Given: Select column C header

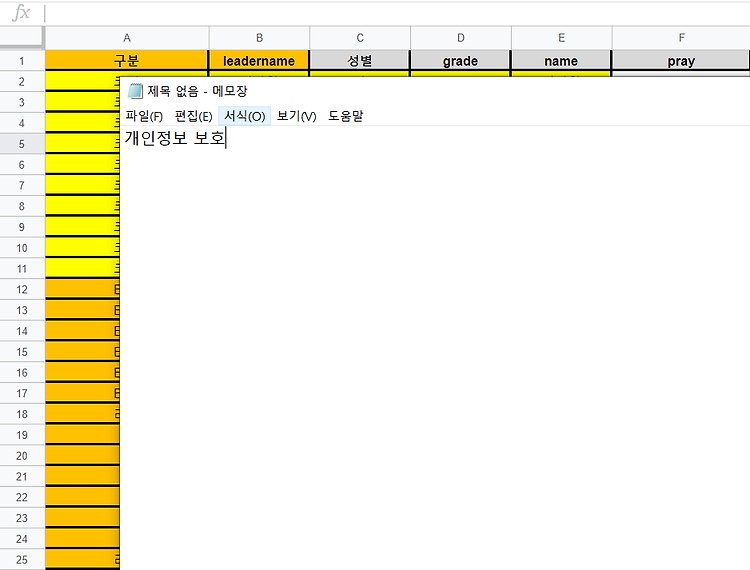Looking at the screenshot, I should click(360, 38).
